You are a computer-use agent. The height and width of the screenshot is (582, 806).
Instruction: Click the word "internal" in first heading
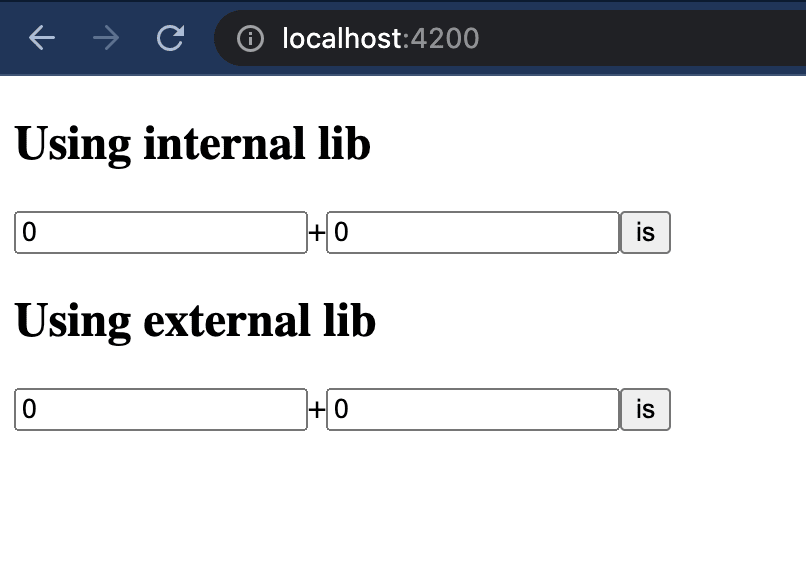217,144
